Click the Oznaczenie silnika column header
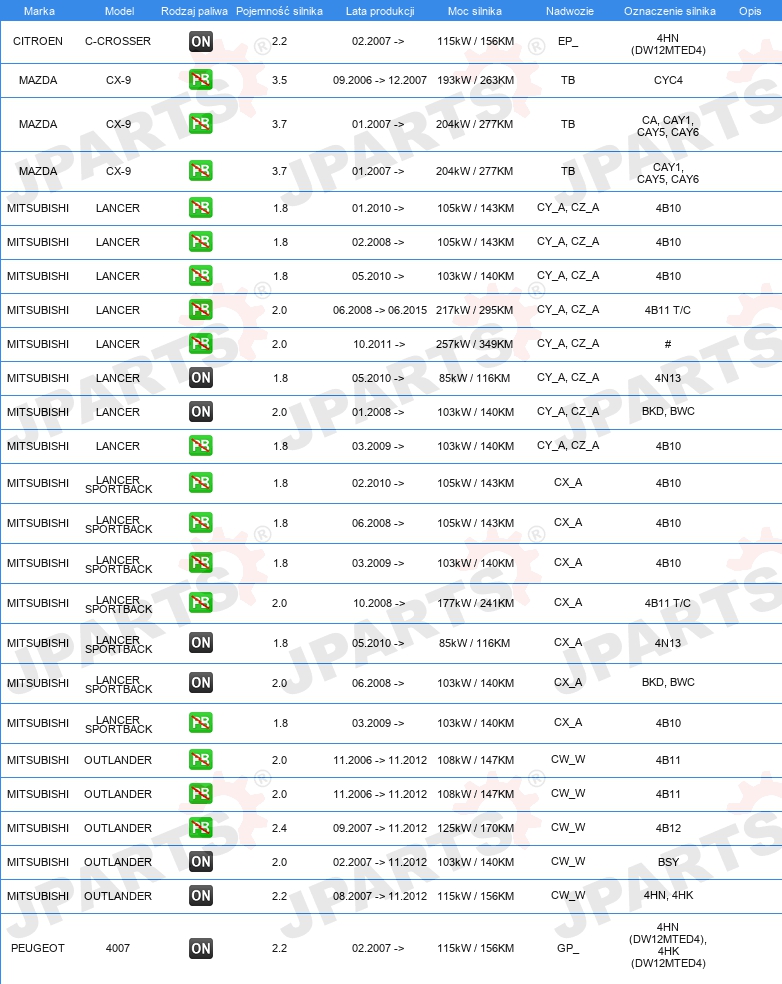Image resolution: width=782 pixels, height=984 pixels. 670,11
